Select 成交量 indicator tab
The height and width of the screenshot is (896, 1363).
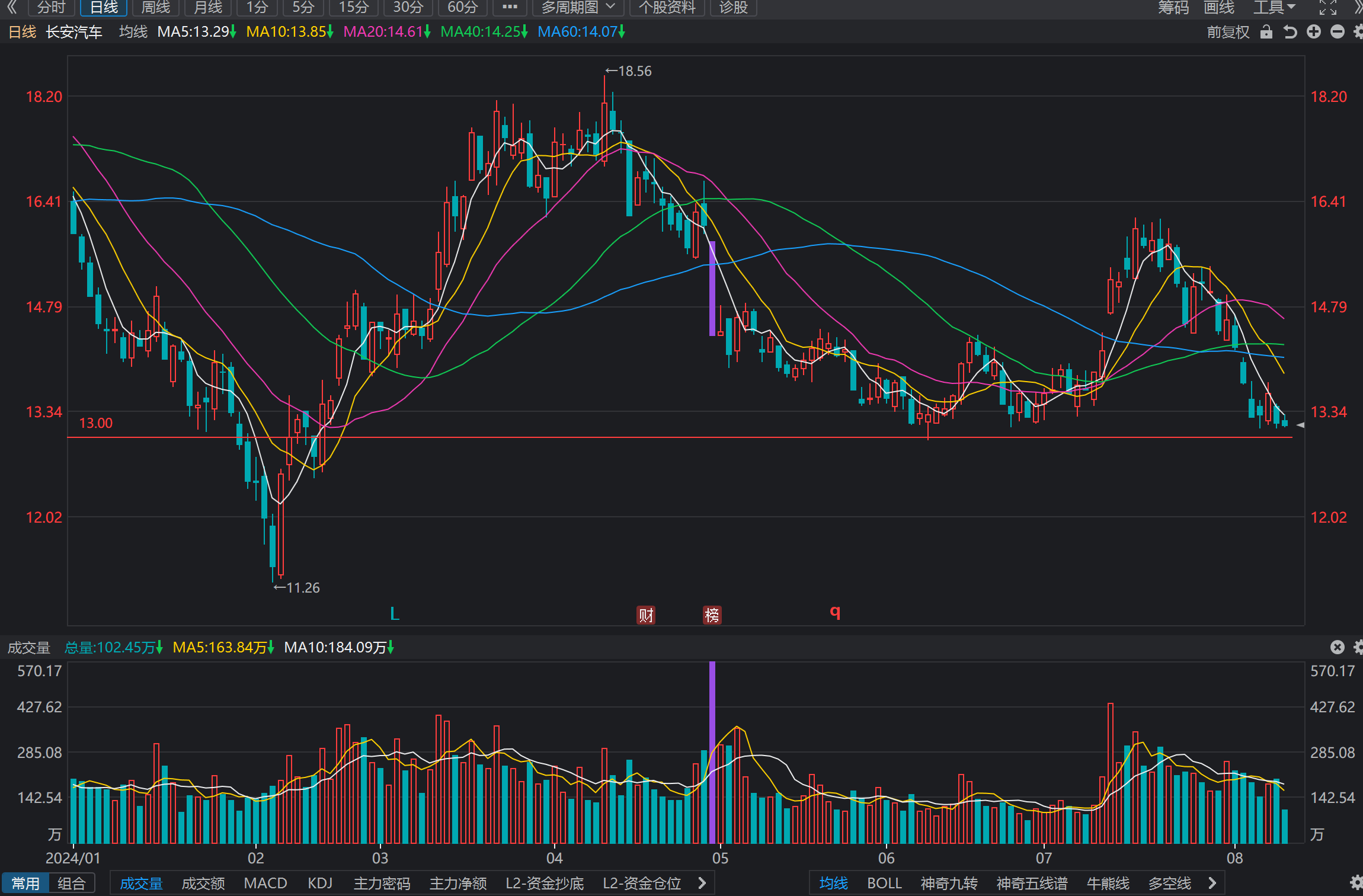pos(141,884)
